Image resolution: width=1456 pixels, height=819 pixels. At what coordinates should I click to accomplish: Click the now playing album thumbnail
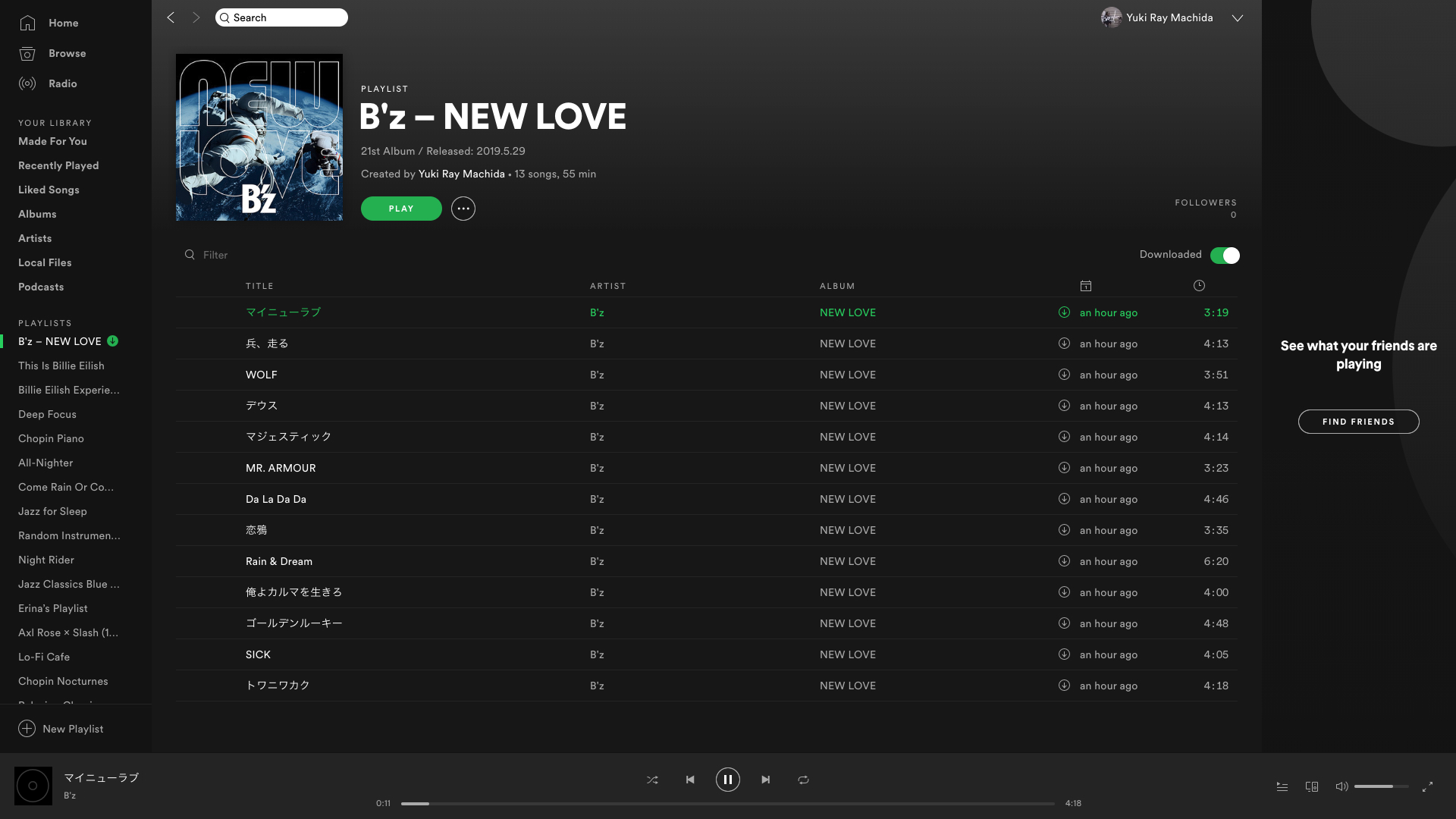pos(33,786)
